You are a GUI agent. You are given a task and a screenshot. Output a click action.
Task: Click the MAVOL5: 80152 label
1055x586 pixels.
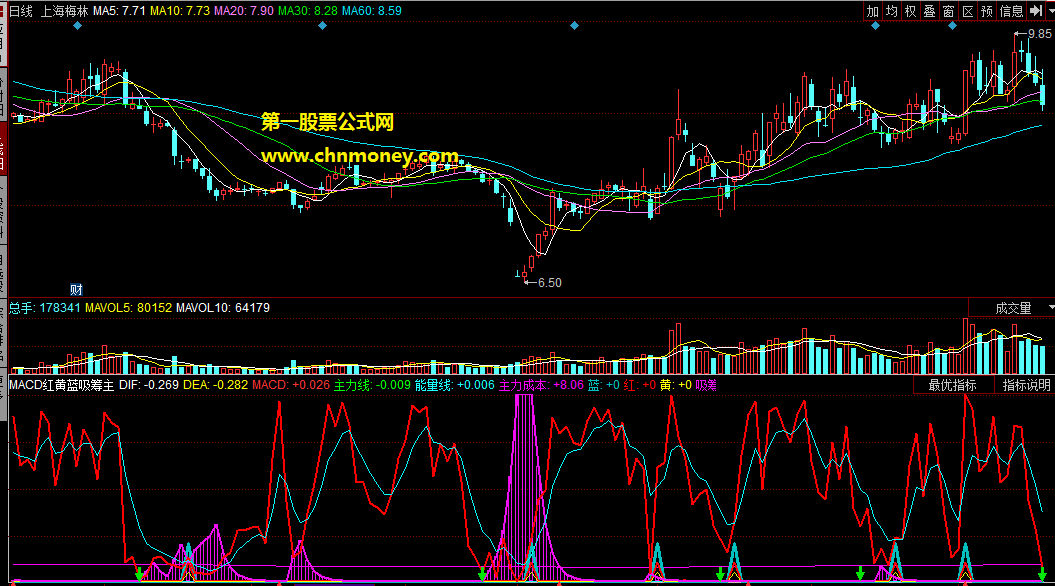click(128, 307)
